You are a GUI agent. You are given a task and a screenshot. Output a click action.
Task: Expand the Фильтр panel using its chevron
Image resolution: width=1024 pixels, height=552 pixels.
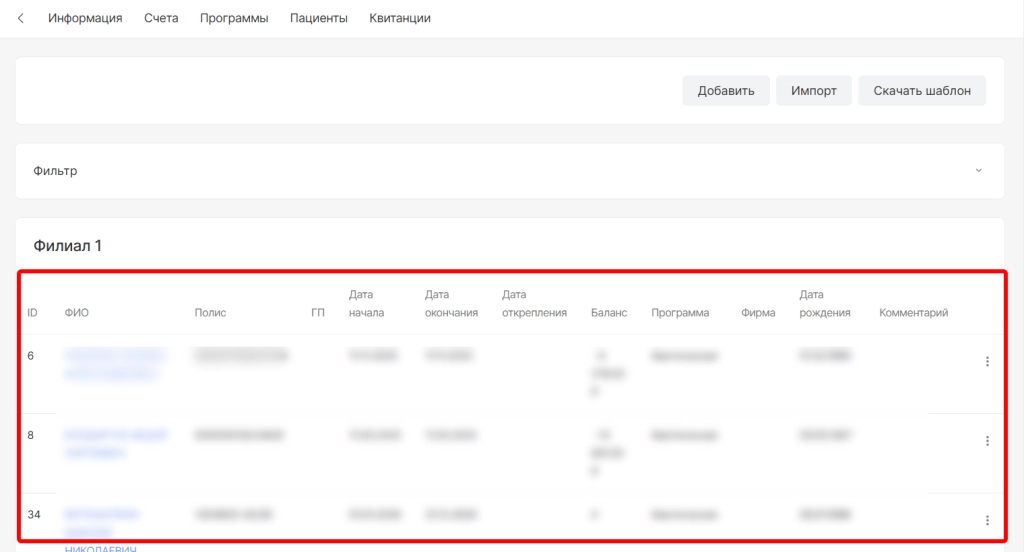[978, 171]
